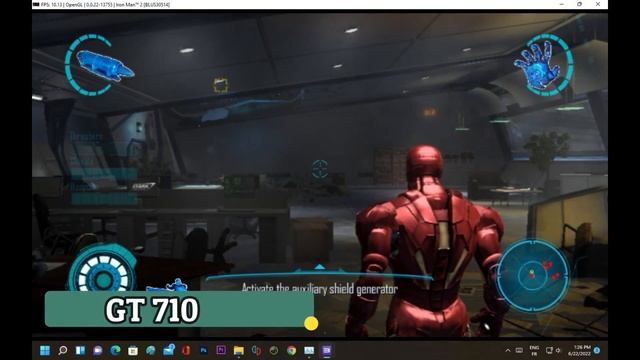Open network status tray icon
The image size is (640, 360).
(x=549, y=350)
